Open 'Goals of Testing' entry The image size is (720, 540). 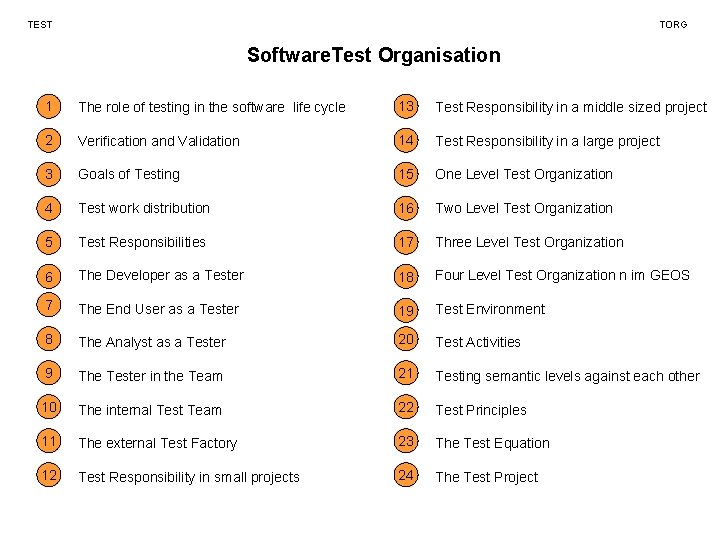click(129, 174)
